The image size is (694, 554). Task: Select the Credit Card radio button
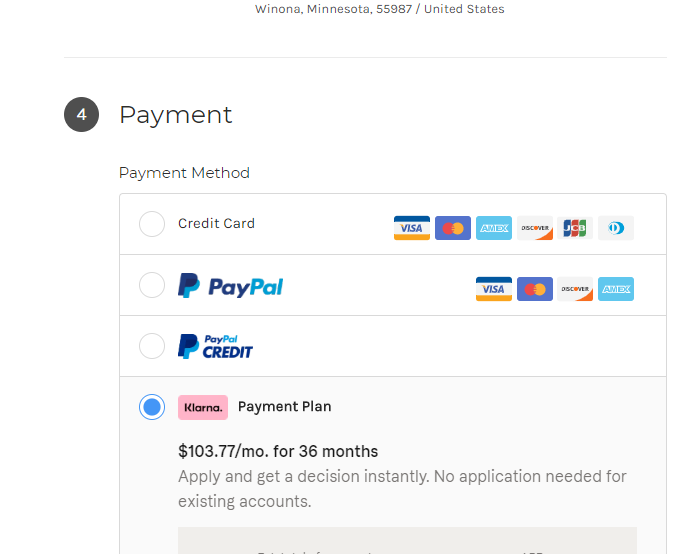(x=152, y=224)
